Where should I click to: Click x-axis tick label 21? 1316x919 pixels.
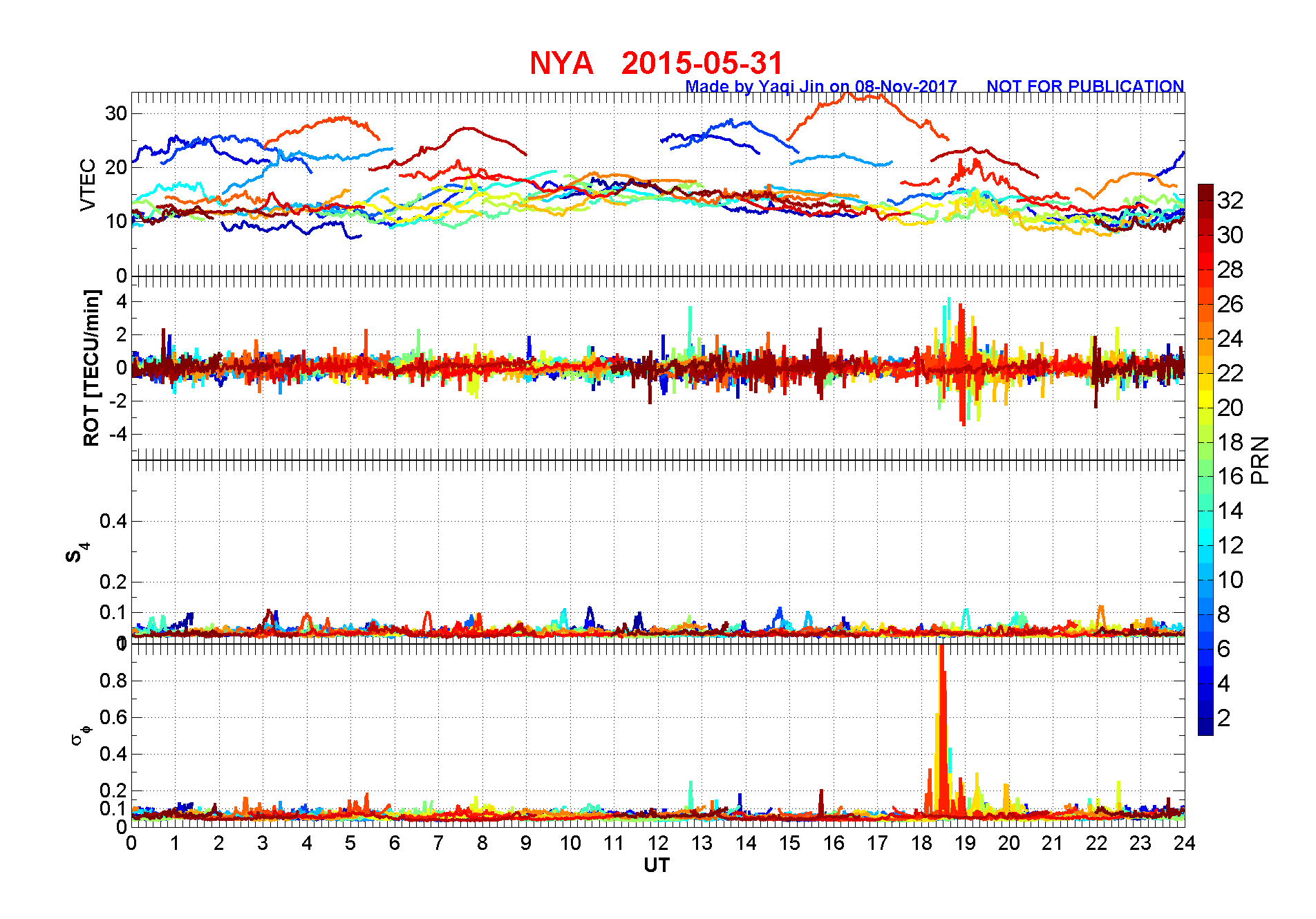tap(1053, 843)
